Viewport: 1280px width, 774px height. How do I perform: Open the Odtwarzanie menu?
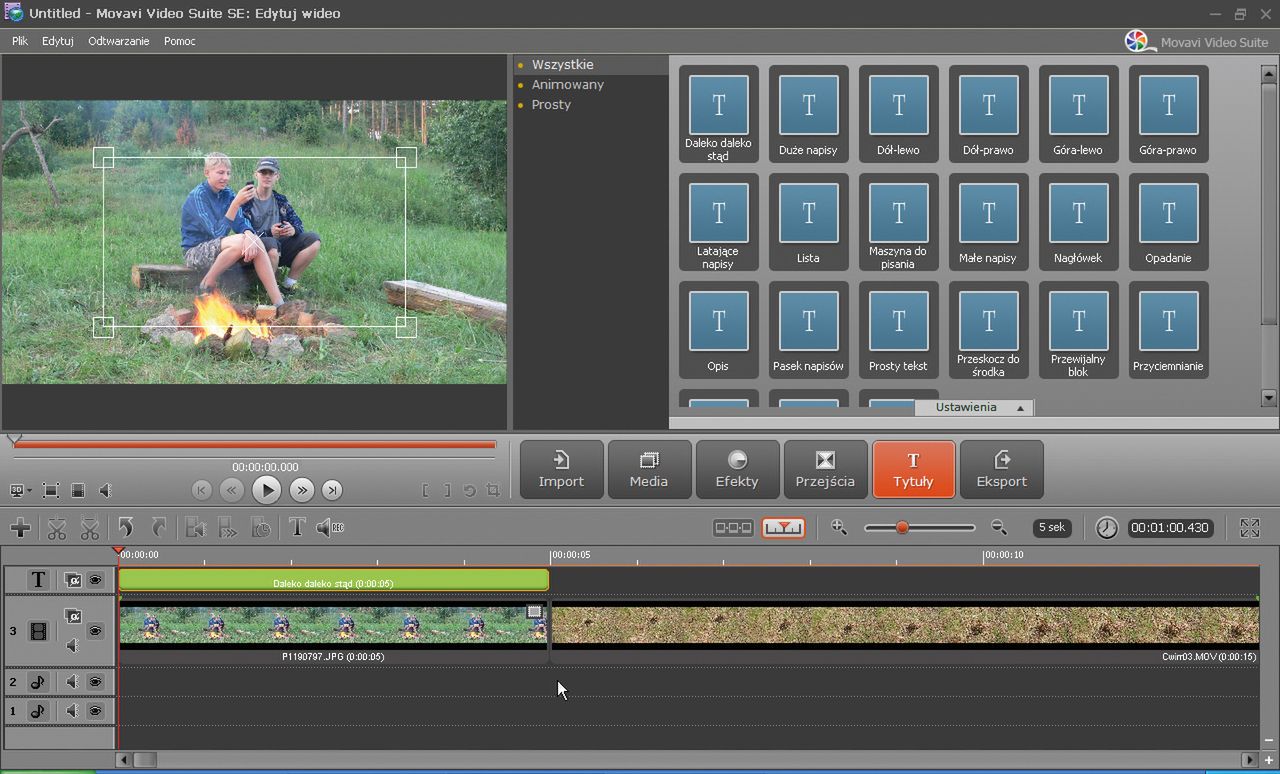(119, 41)
